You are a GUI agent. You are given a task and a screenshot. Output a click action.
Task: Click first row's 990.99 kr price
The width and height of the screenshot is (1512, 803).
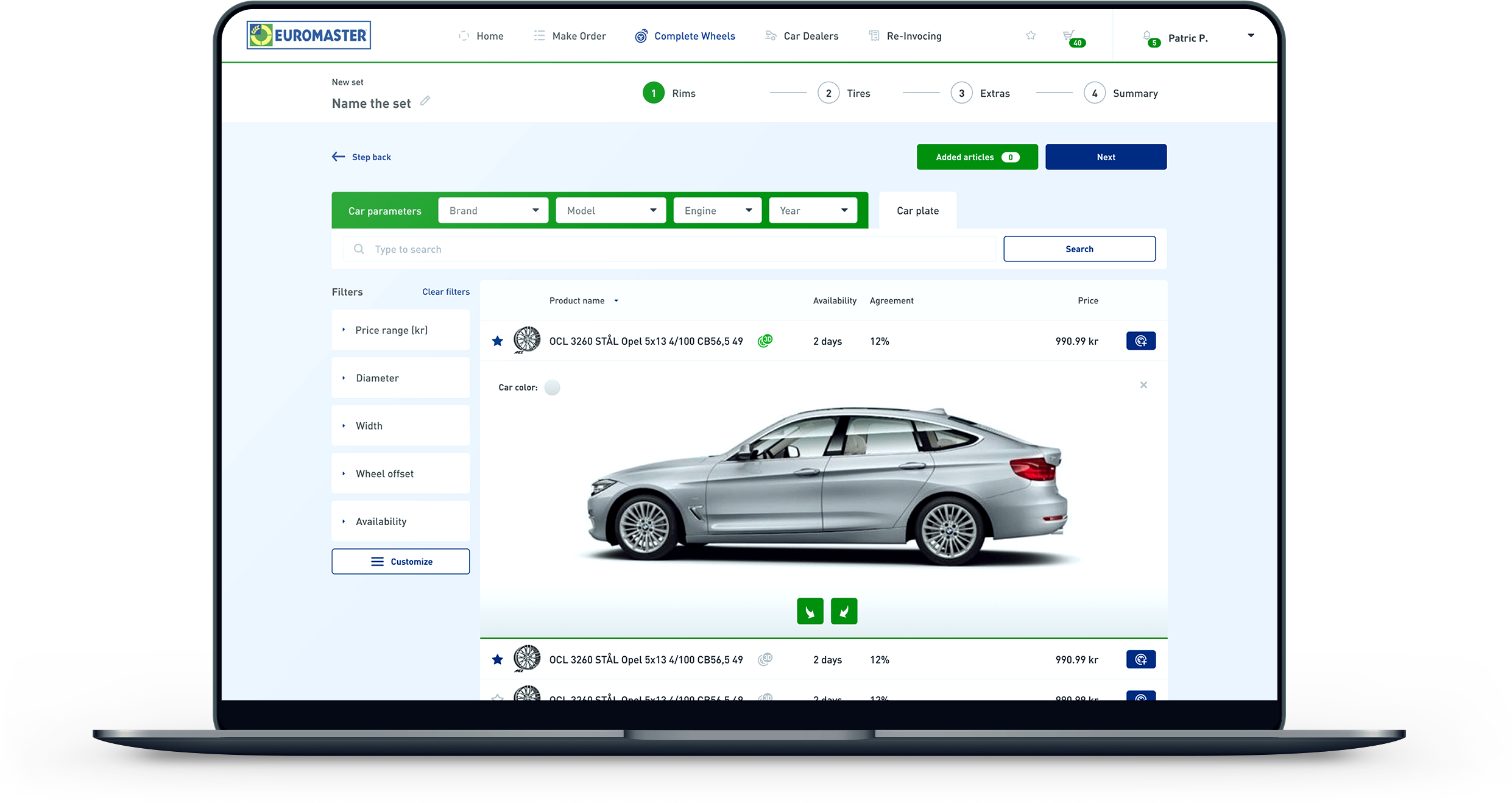click(1076, 341)
